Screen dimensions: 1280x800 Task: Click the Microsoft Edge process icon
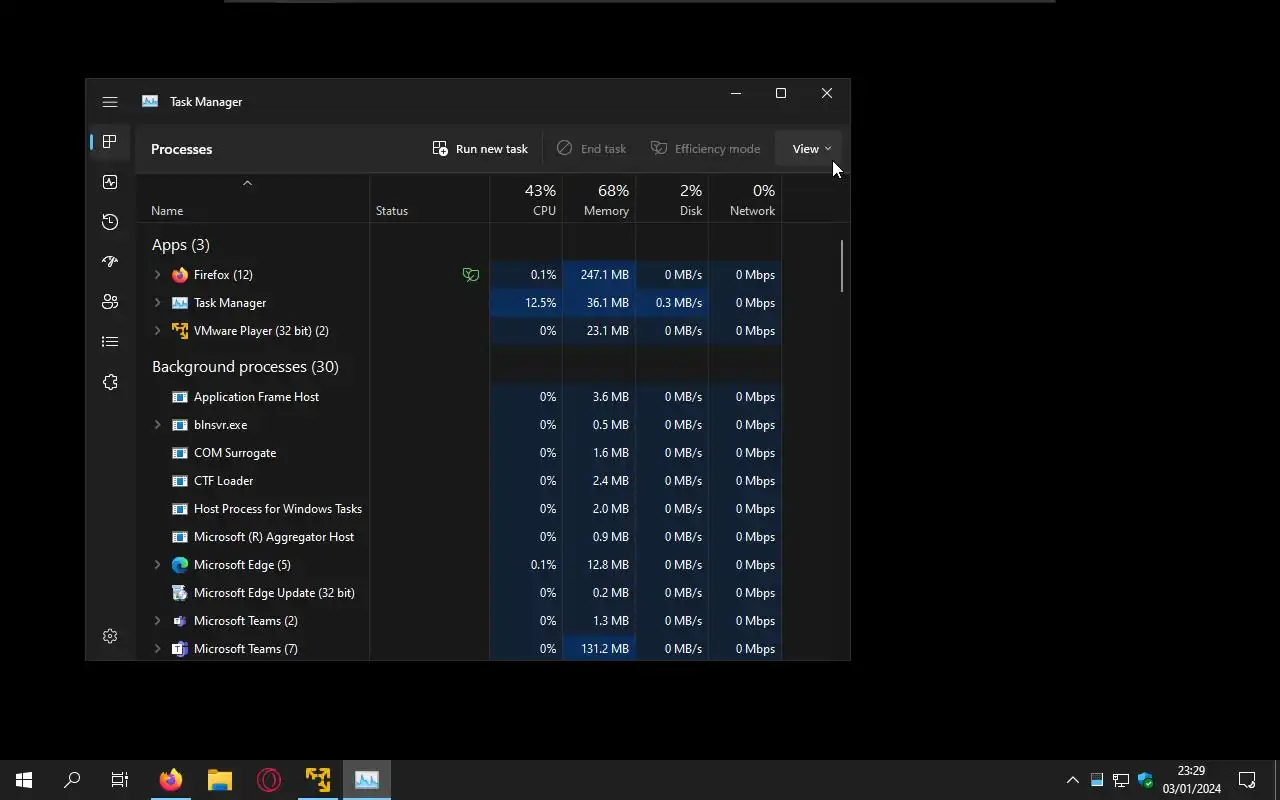tap(180, 564)
